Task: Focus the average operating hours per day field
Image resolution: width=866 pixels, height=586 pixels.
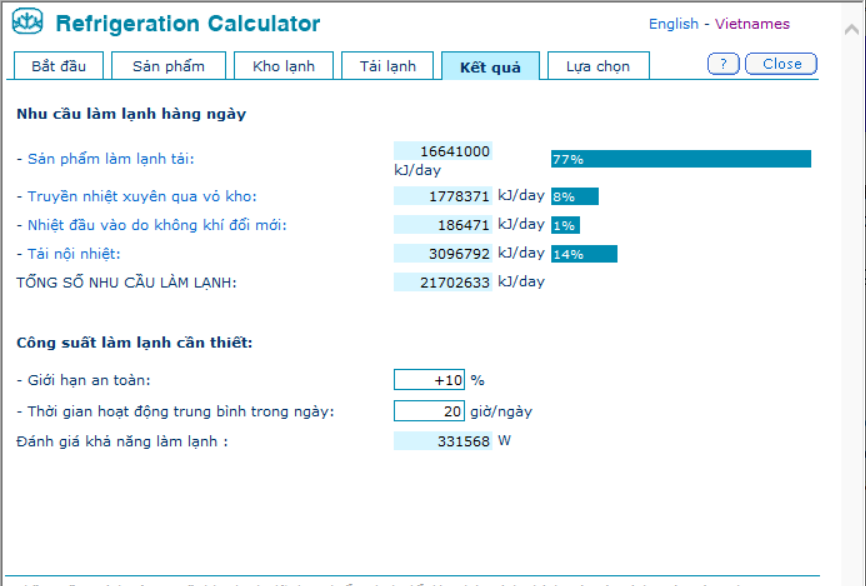Action: (429, 411)
